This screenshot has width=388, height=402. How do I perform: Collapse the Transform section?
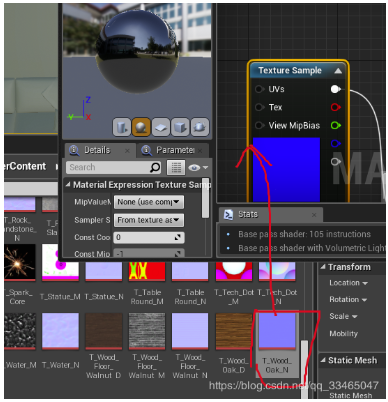point(323,267)
